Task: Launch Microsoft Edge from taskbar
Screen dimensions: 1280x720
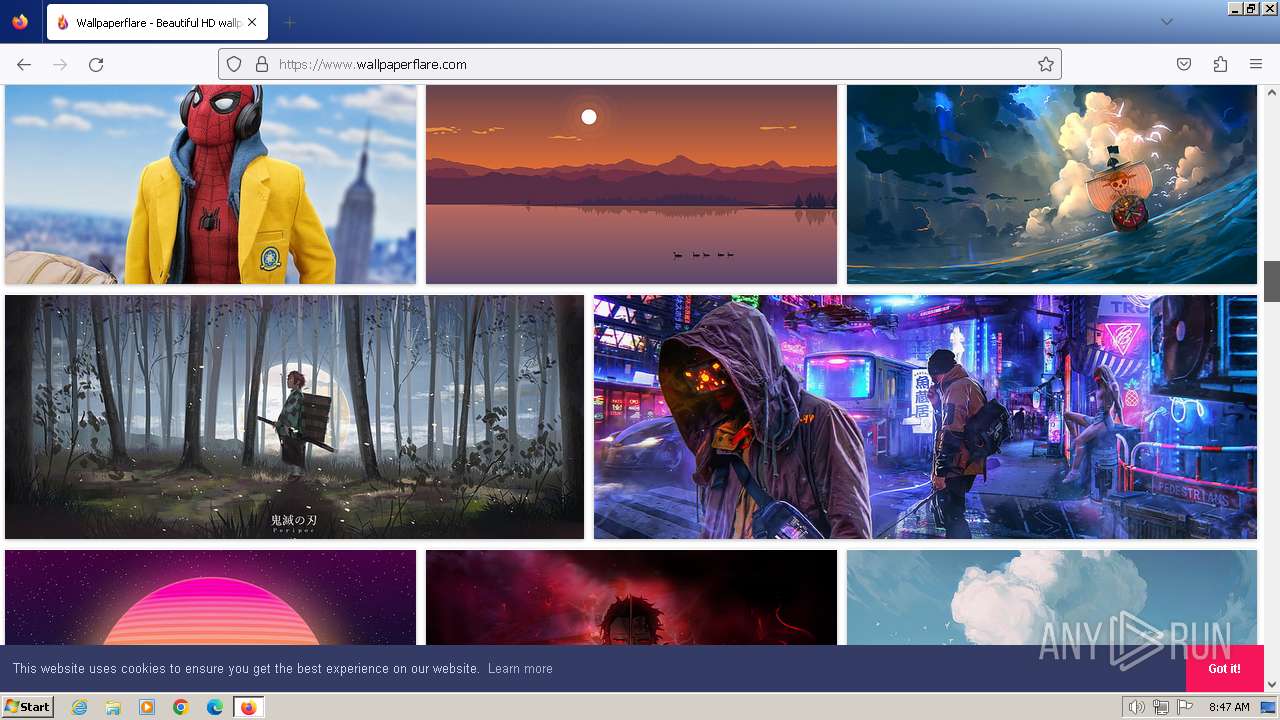Action: [x=215, y=707]
